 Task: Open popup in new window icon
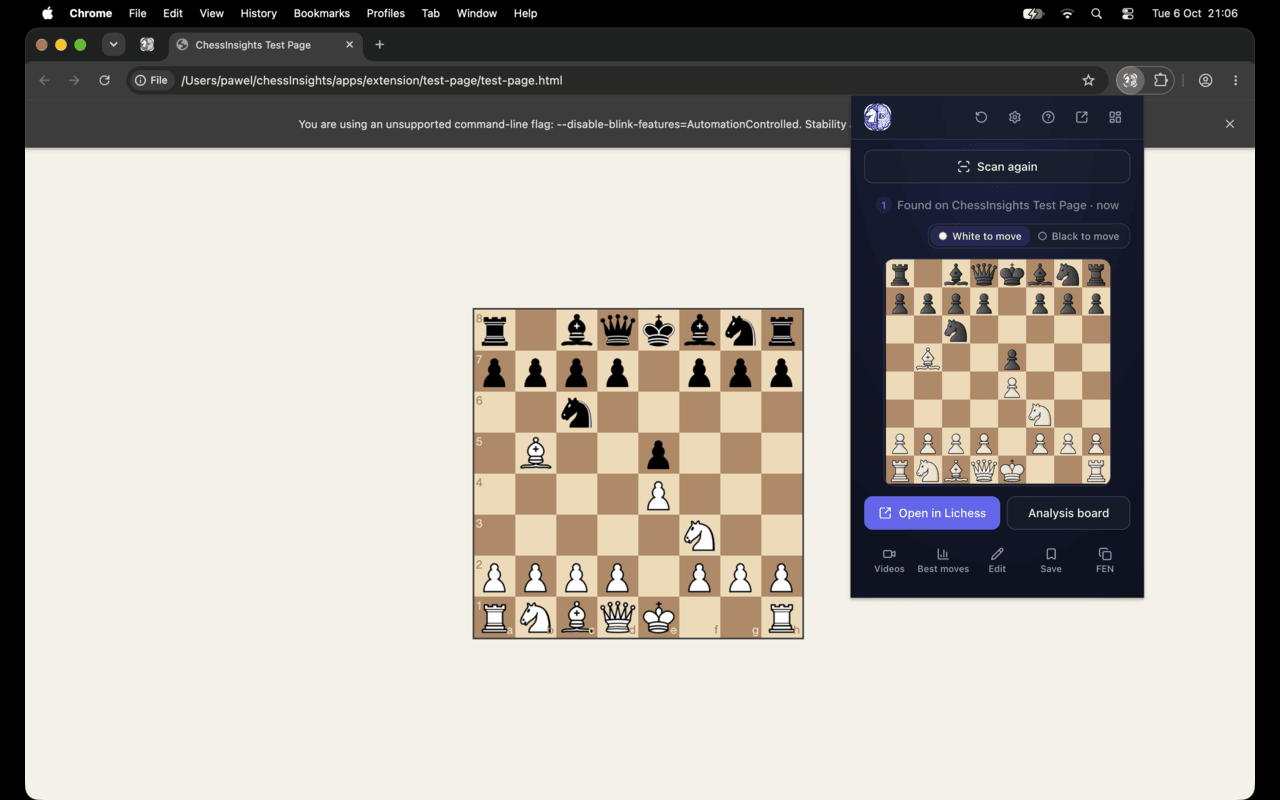[x=1082, y=117]
